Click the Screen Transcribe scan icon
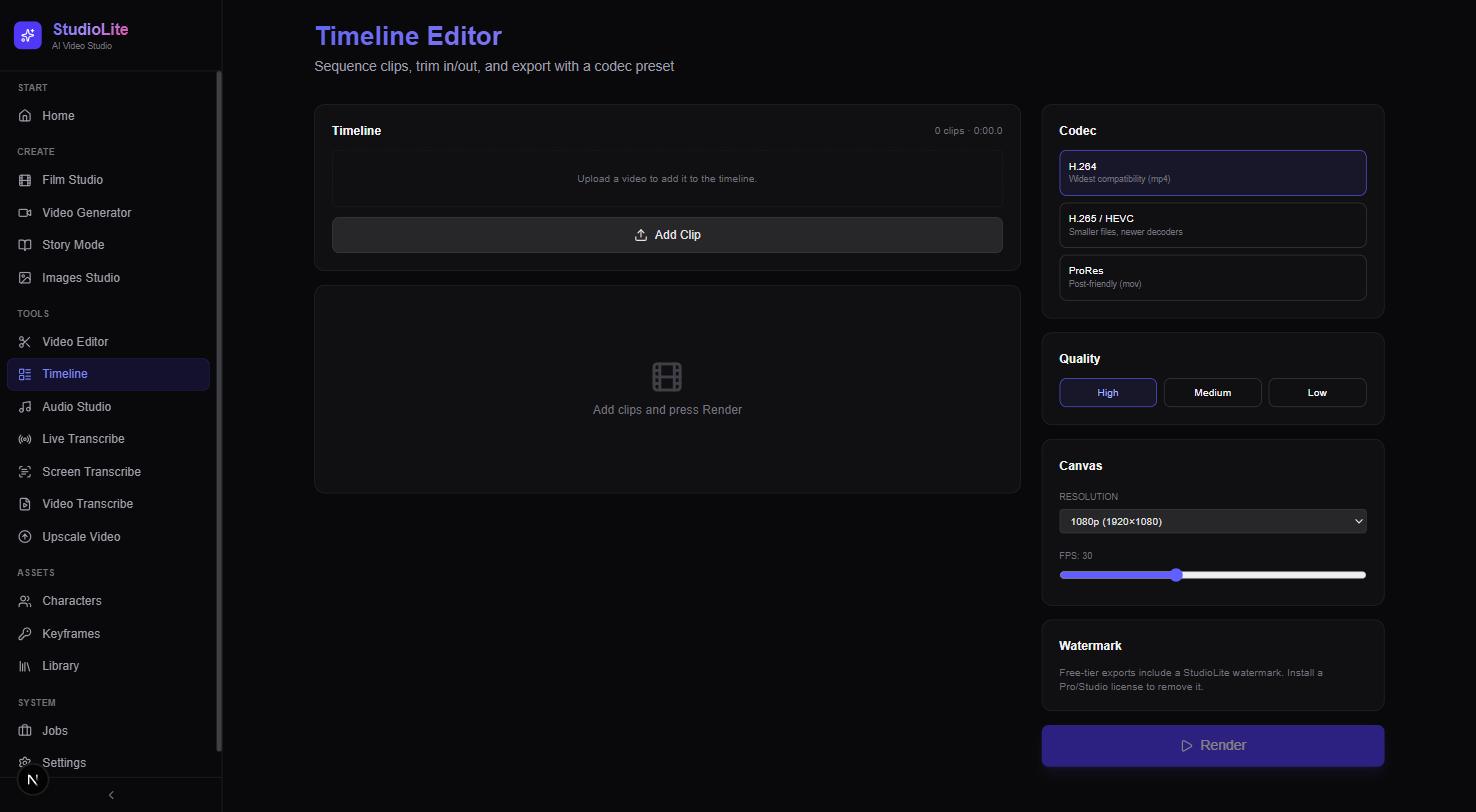 click(x=25, y=472)
